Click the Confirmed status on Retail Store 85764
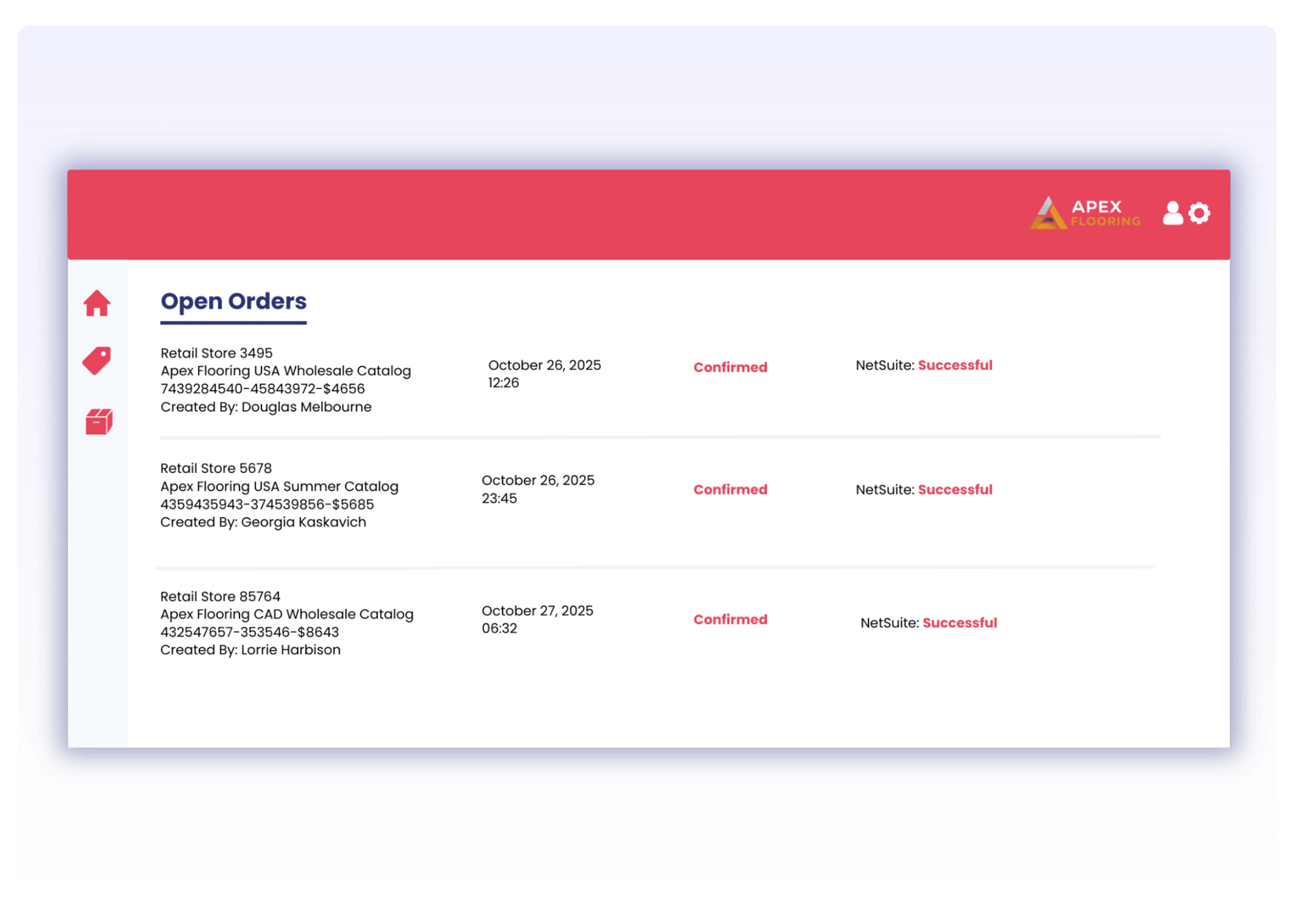Image resolution: width=1294 pixels, height=924 pixels. 730,619
